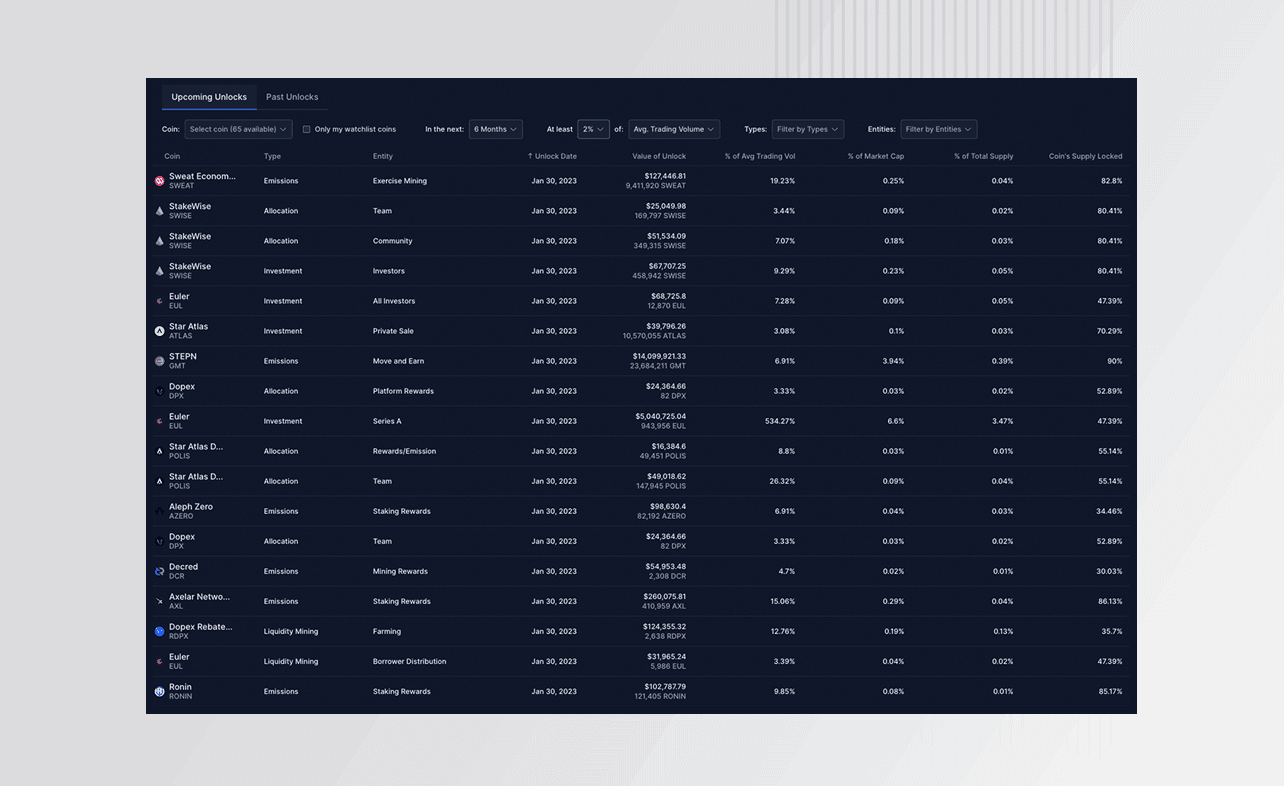The width and height of the screenshot is (1284, 786).
Task: Click the StakeWise icon in the Community row
Action: coord(159,241)
